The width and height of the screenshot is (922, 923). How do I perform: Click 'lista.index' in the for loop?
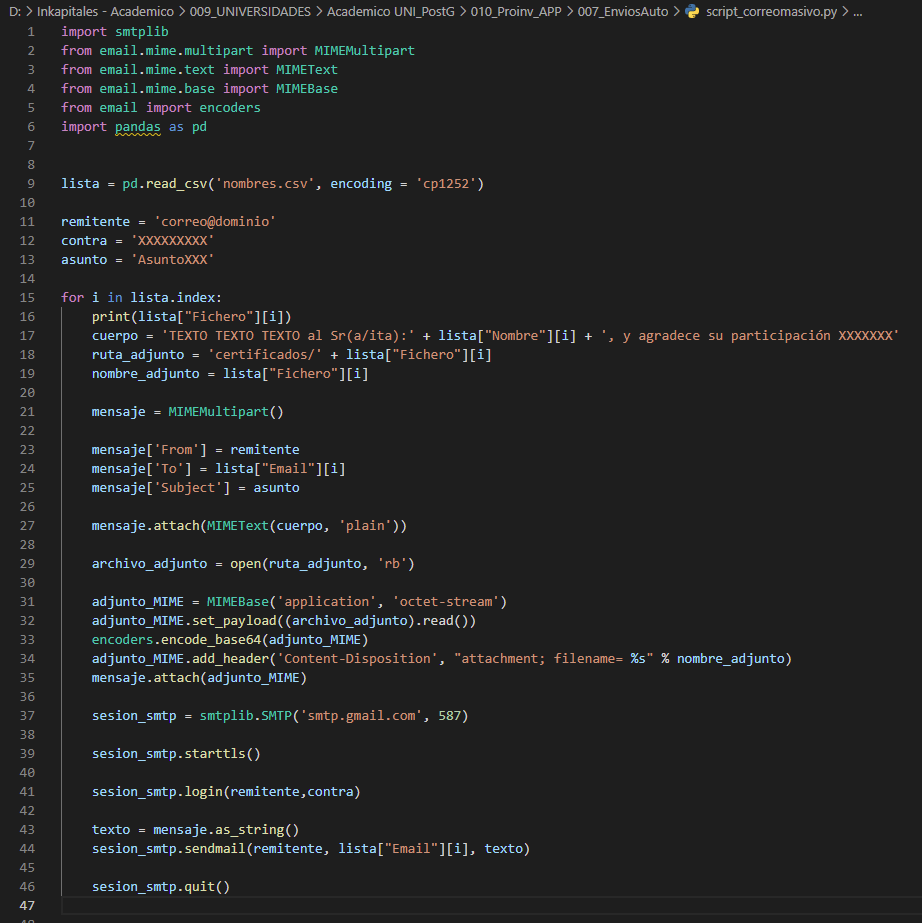[x=174, y=297]
